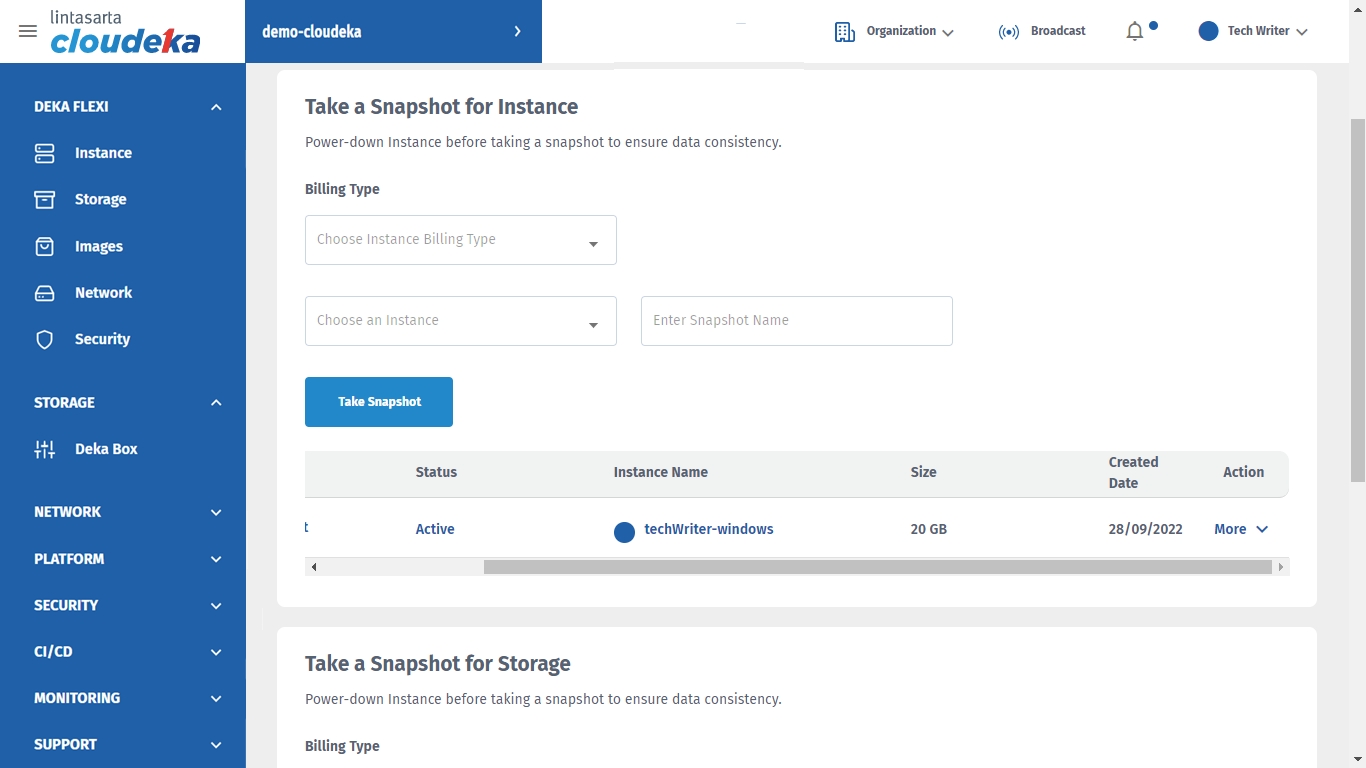The height and width of the screenshot is (768, 1366).
Task: Click the Storage archive box icon
Action: coord(45,200)
